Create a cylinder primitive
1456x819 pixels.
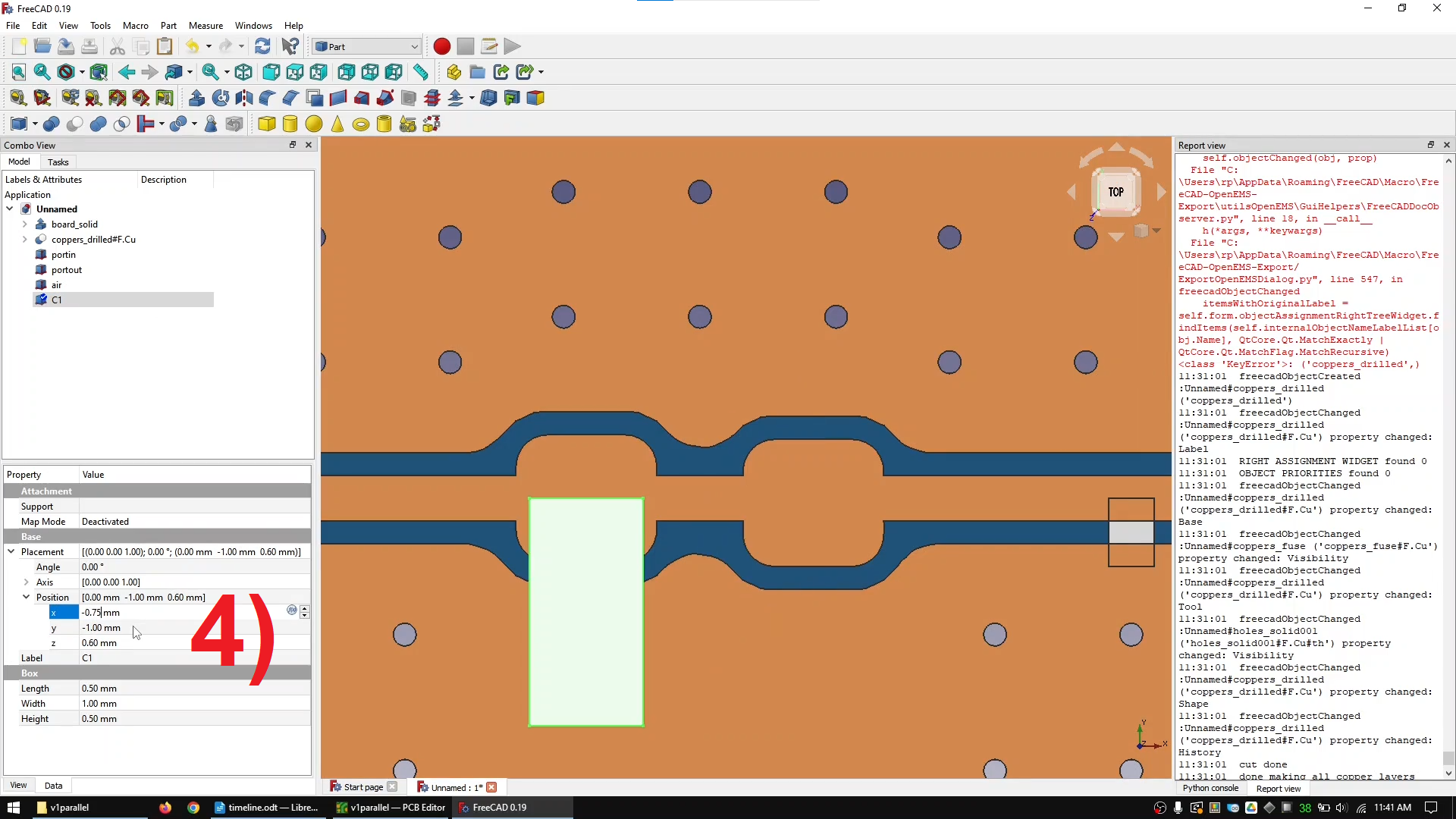(x=290, y=124)
